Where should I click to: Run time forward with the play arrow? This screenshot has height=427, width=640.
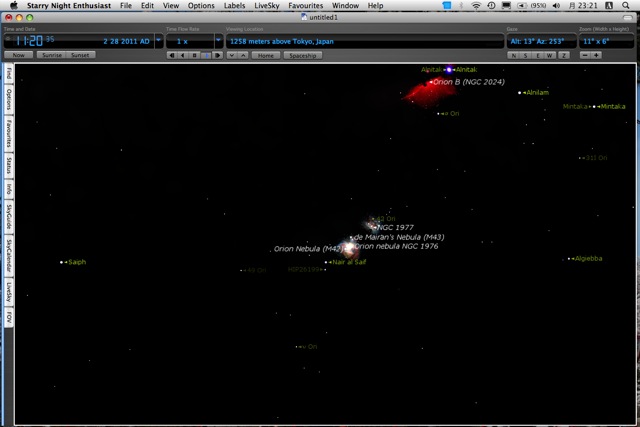pos(206,55)
